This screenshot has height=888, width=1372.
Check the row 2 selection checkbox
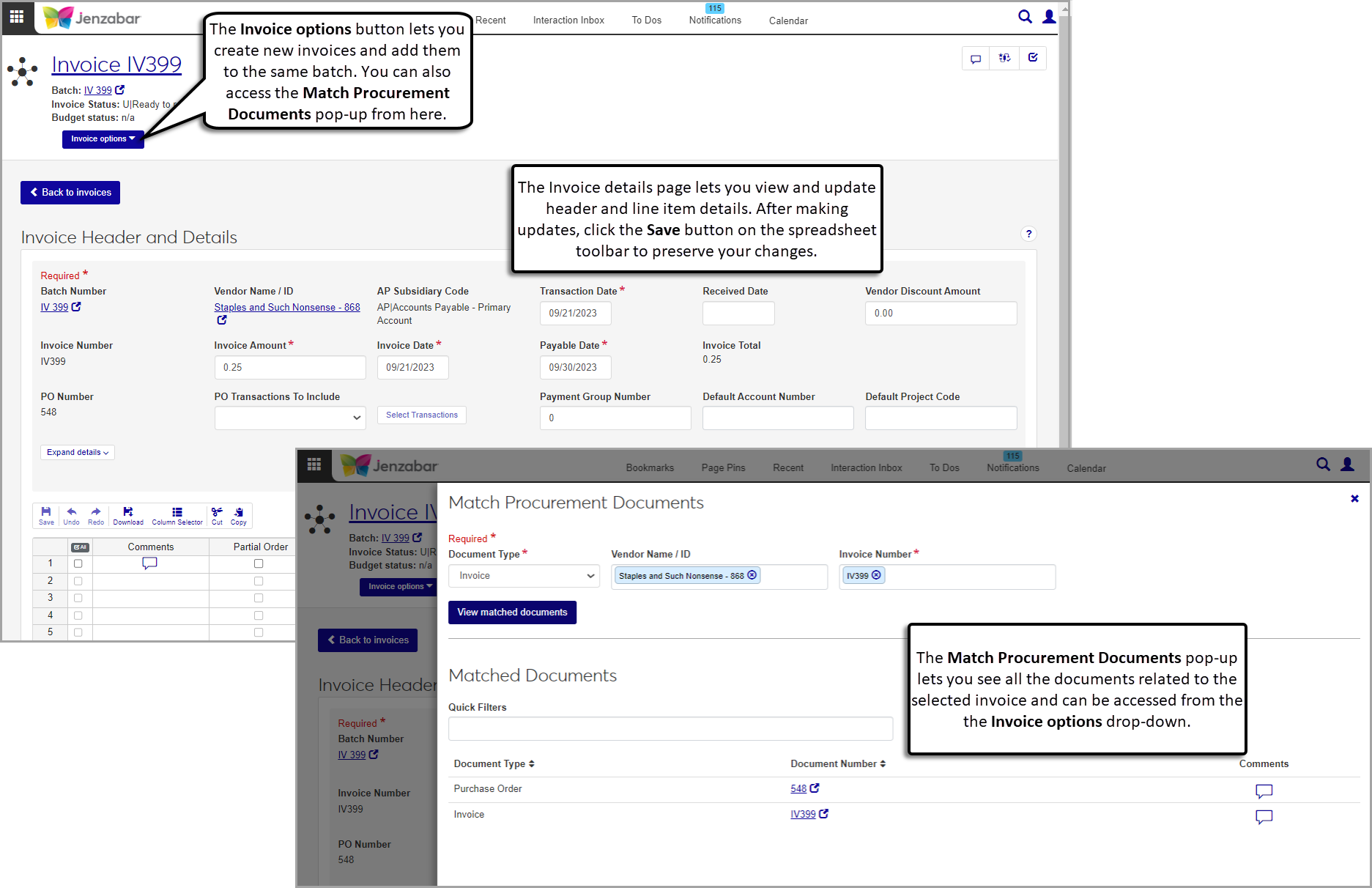tap(78, 581)
